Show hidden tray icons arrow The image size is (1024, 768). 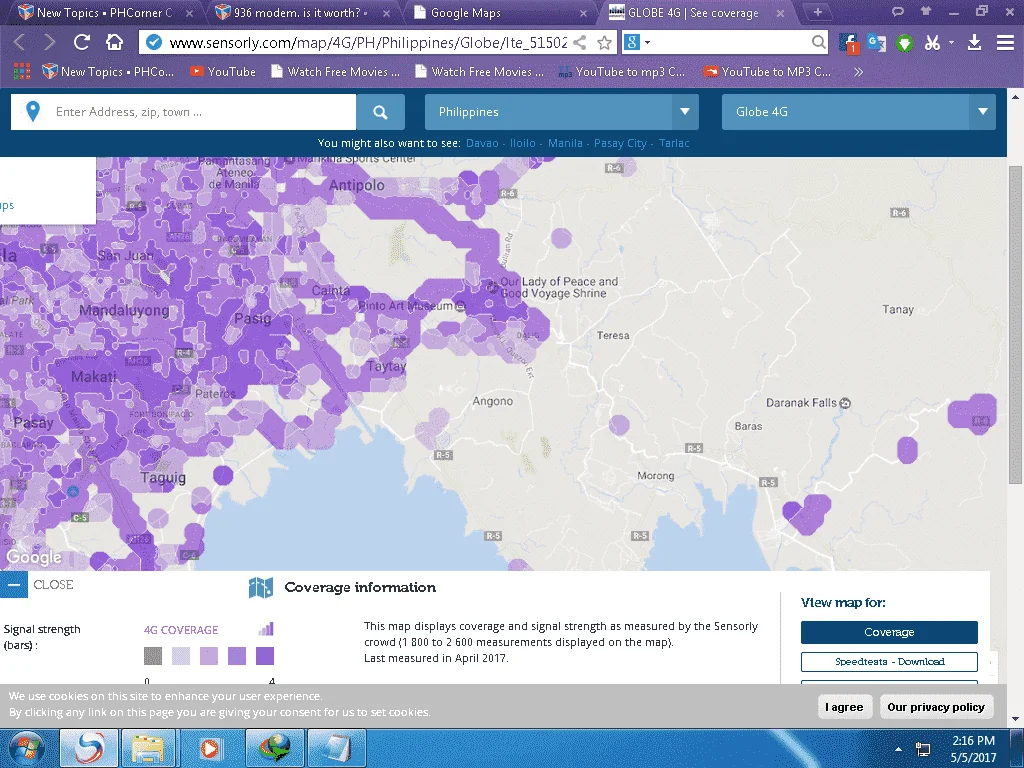(899, 749)
